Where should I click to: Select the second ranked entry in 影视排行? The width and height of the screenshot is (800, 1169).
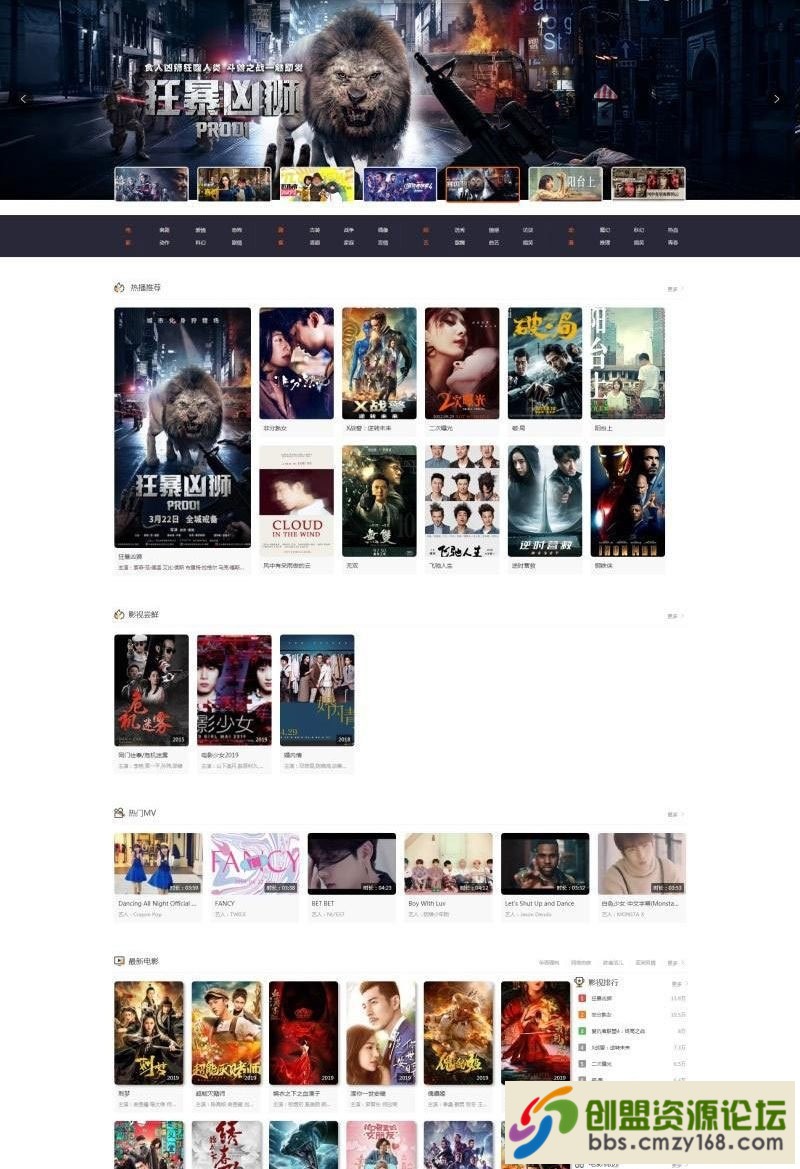632,1015
